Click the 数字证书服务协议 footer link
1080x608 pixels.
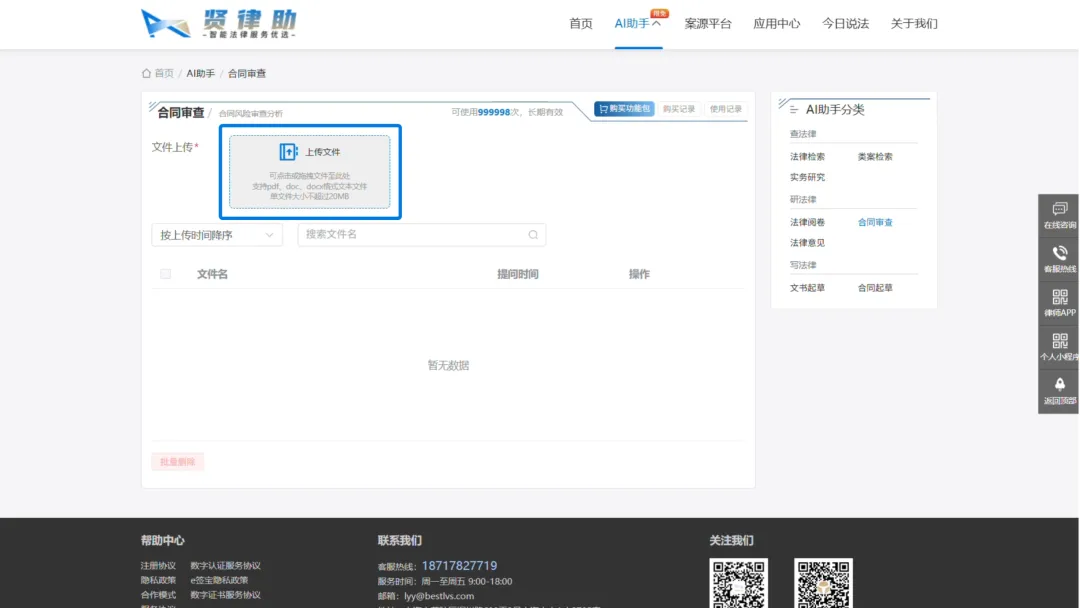coord(225,594)
